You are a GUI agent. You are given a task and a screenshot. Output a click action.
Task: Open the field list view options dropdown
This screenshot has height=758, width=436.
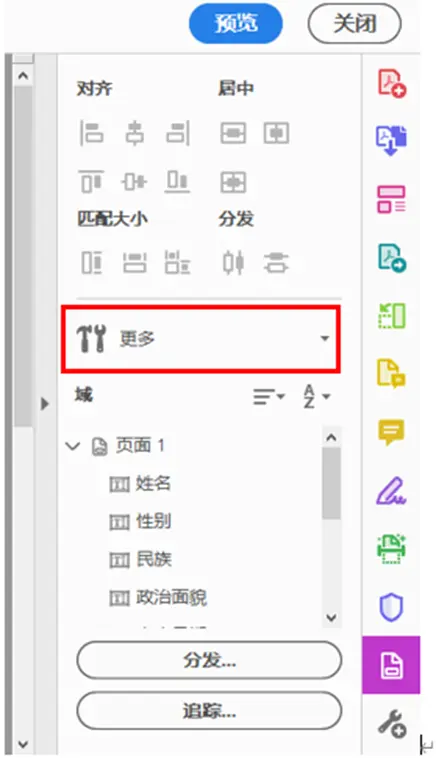click(x=269, y=397)
